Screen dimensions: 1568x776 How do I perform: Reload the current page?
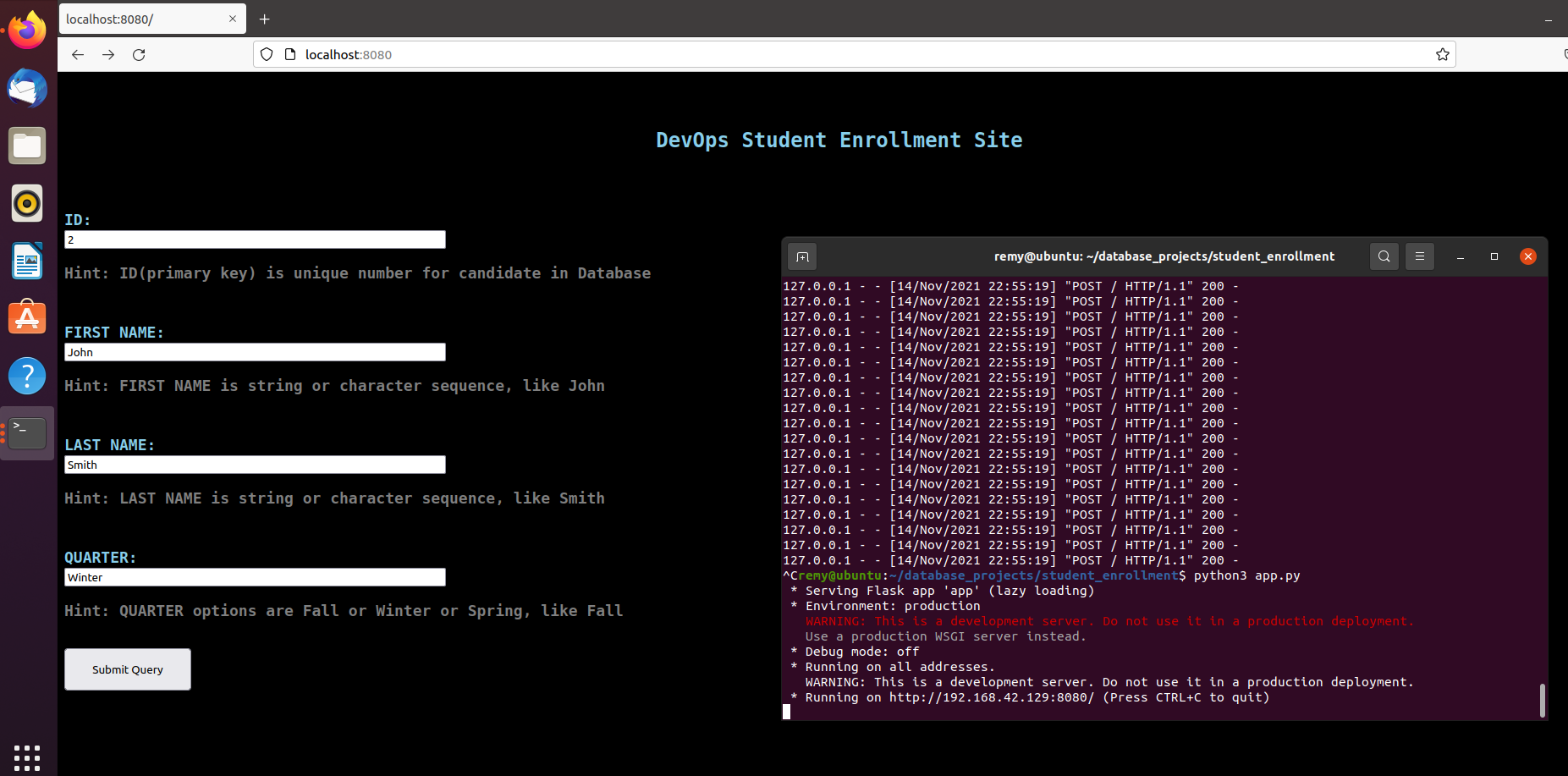click(x=139, y=54)
